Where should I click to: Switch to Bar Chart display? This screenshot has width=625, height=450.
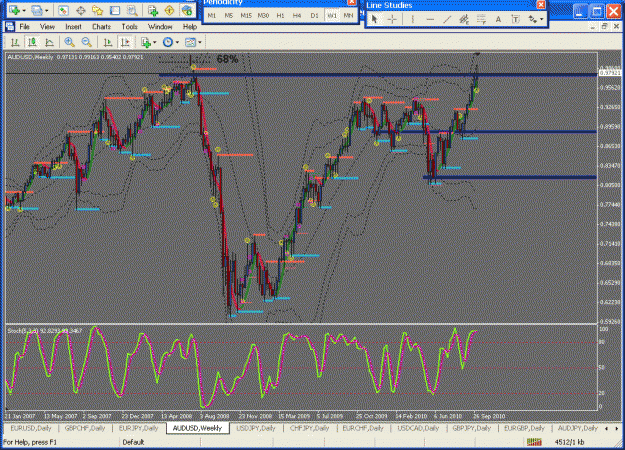15,42
